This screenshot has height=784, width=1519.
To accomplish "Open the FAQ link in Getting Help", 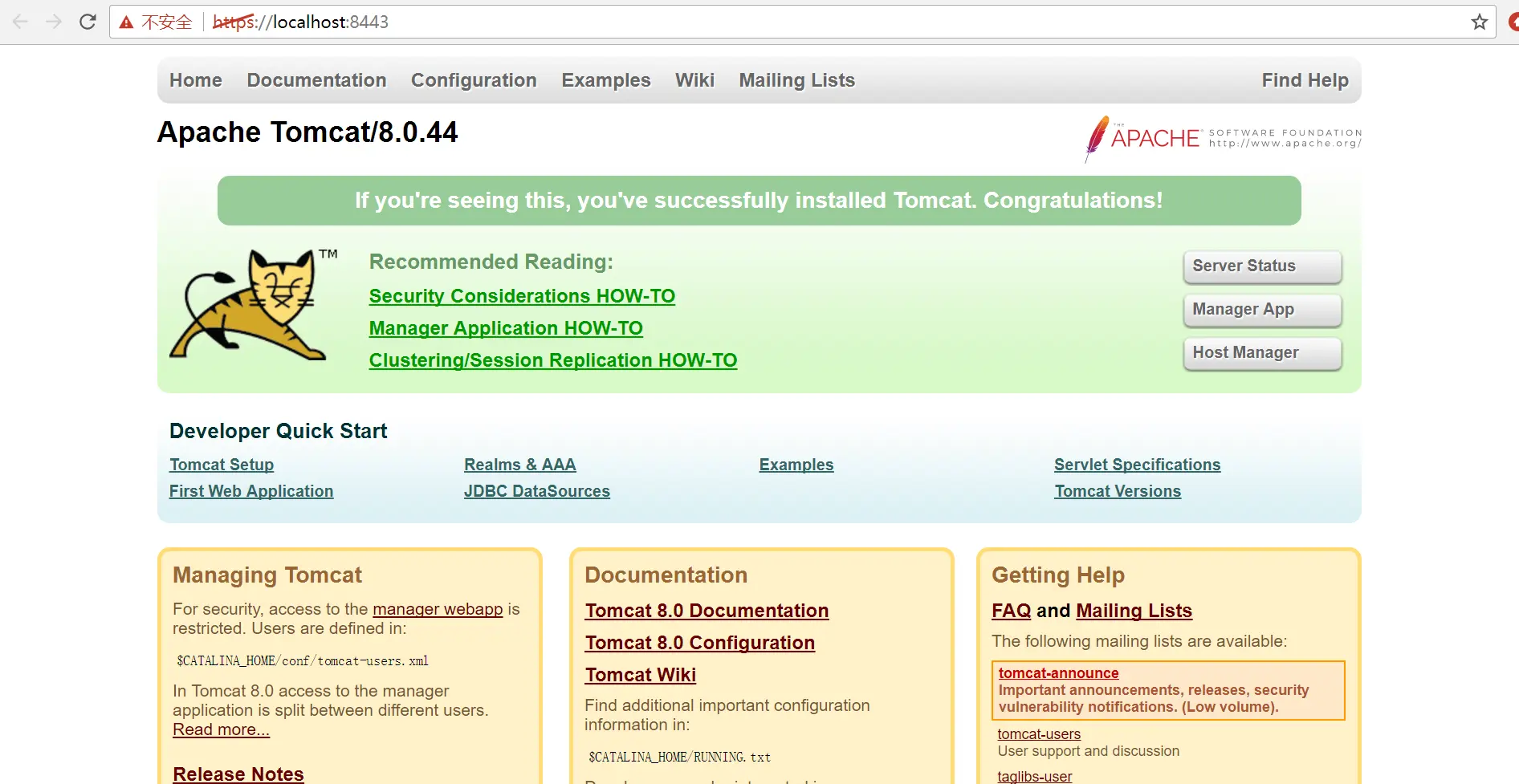I will point(1012,611).
